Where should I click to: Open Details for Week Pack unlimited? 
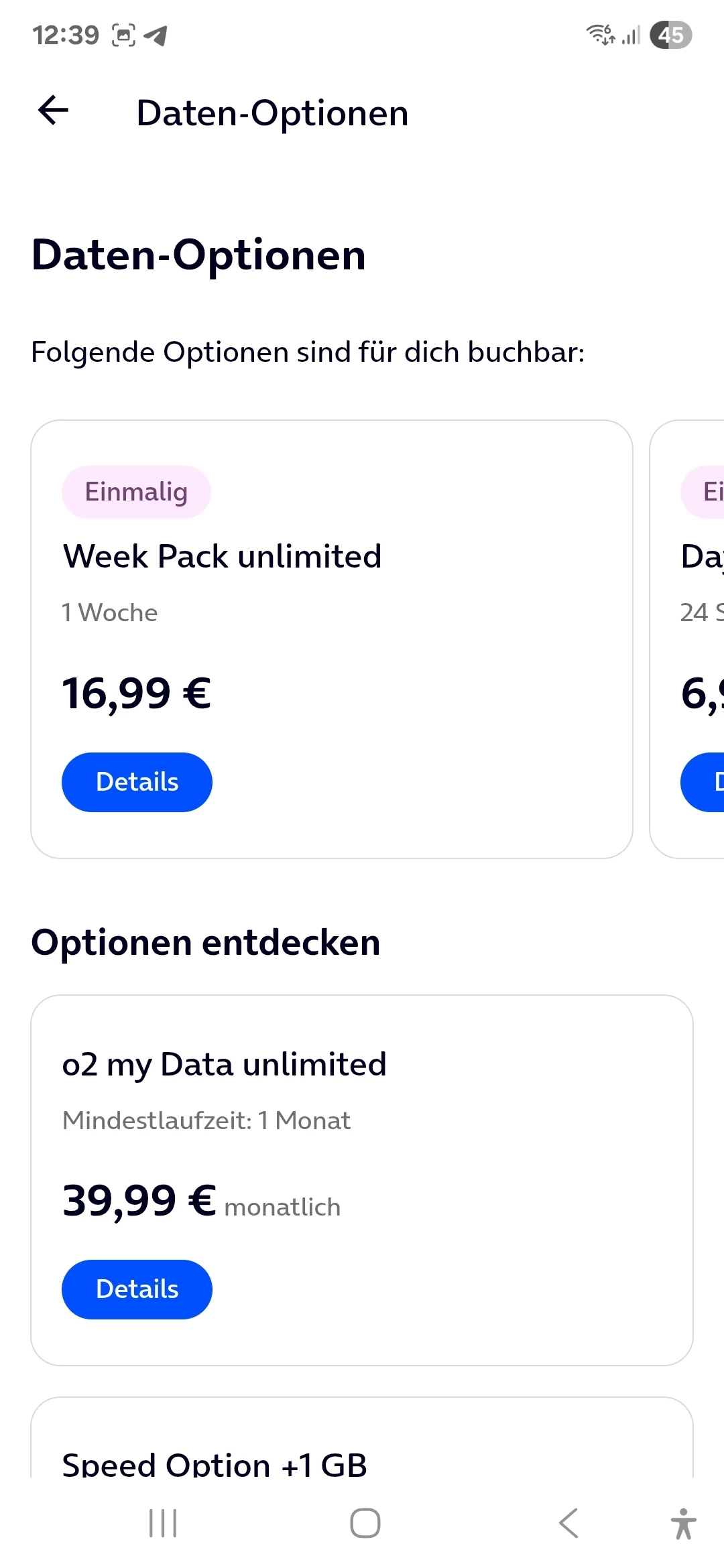pyautogui.click(x=137, y=782)
